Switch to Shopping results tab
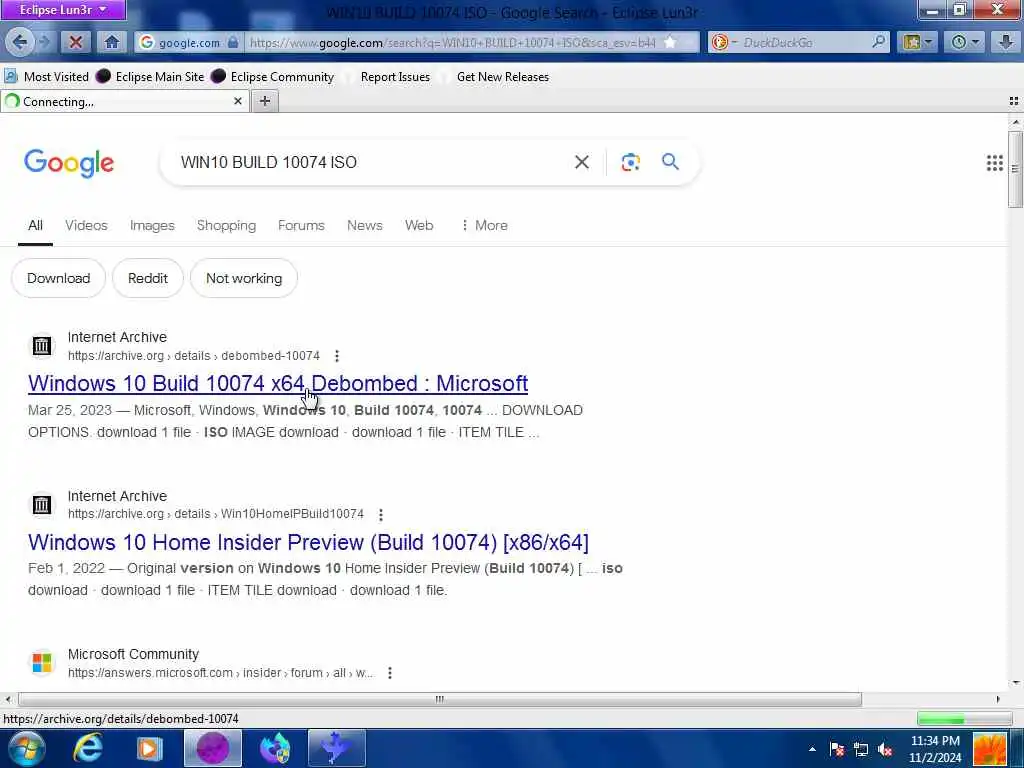 pyautogui.click(x=226, y=225)
